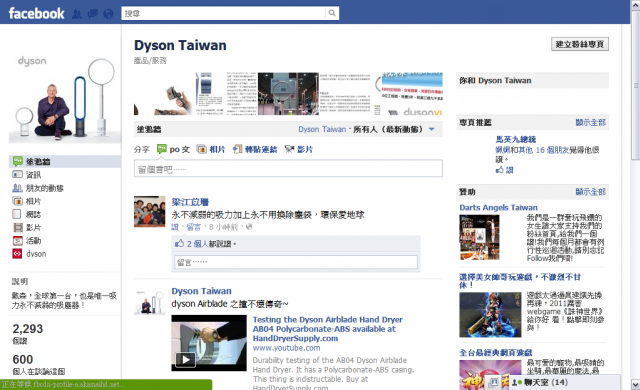Screen dimensions: 640x390
Task: Open Dyson Taiwan post author link
Action: [201, 291]
